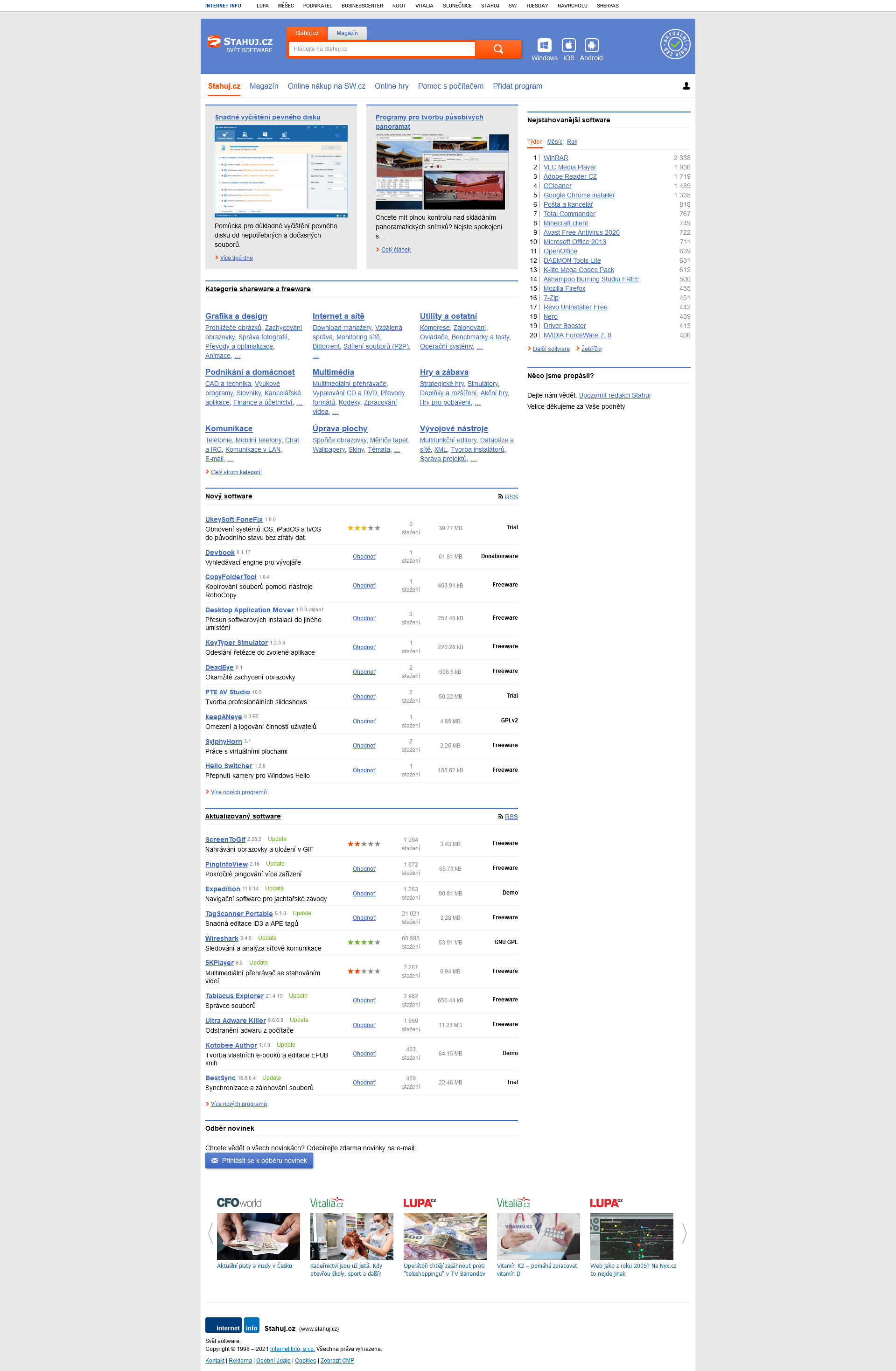Open 'Zobrazit CMP' footer link
The width and height of the screenshot is (896, 1371).
tap(337, 1361)
